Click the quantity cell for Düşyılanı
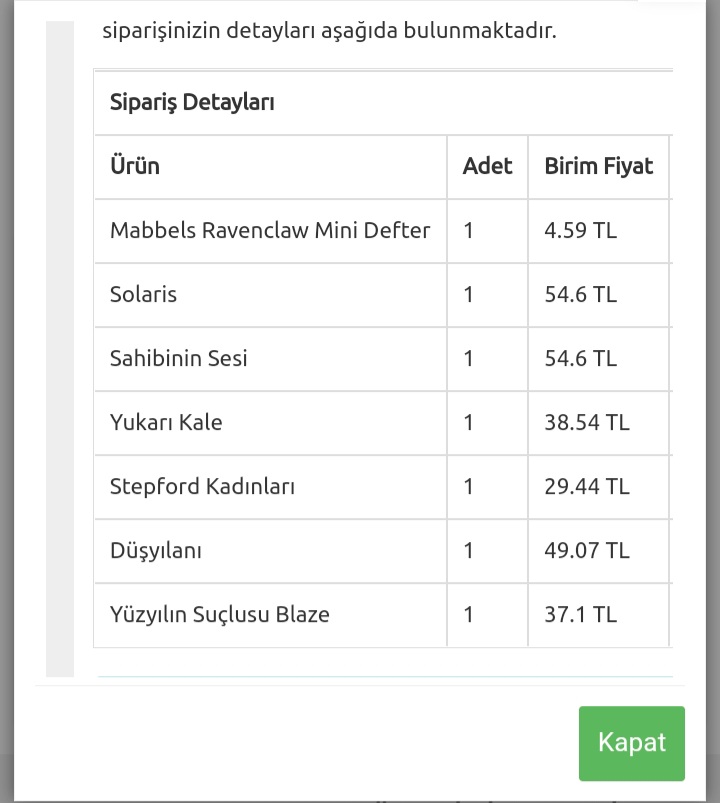This screenshot has width=720, height=803. (x=469, y=550)
